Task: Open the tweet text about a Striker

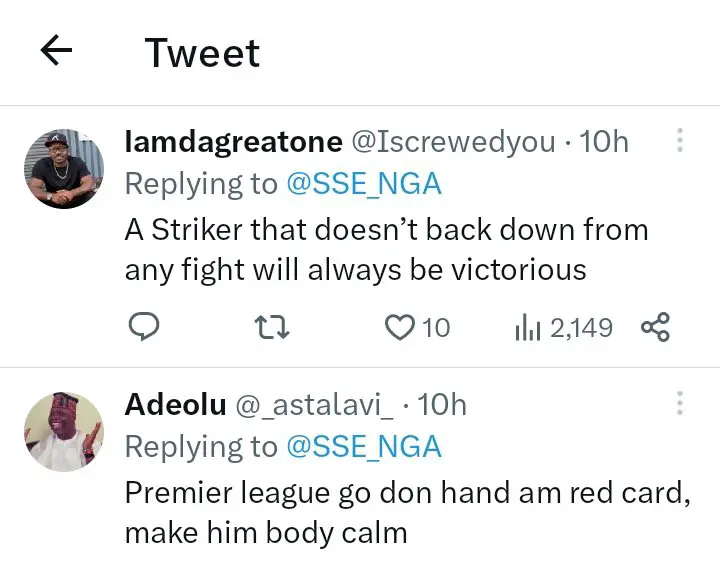Action: click(x=385, y=250)
